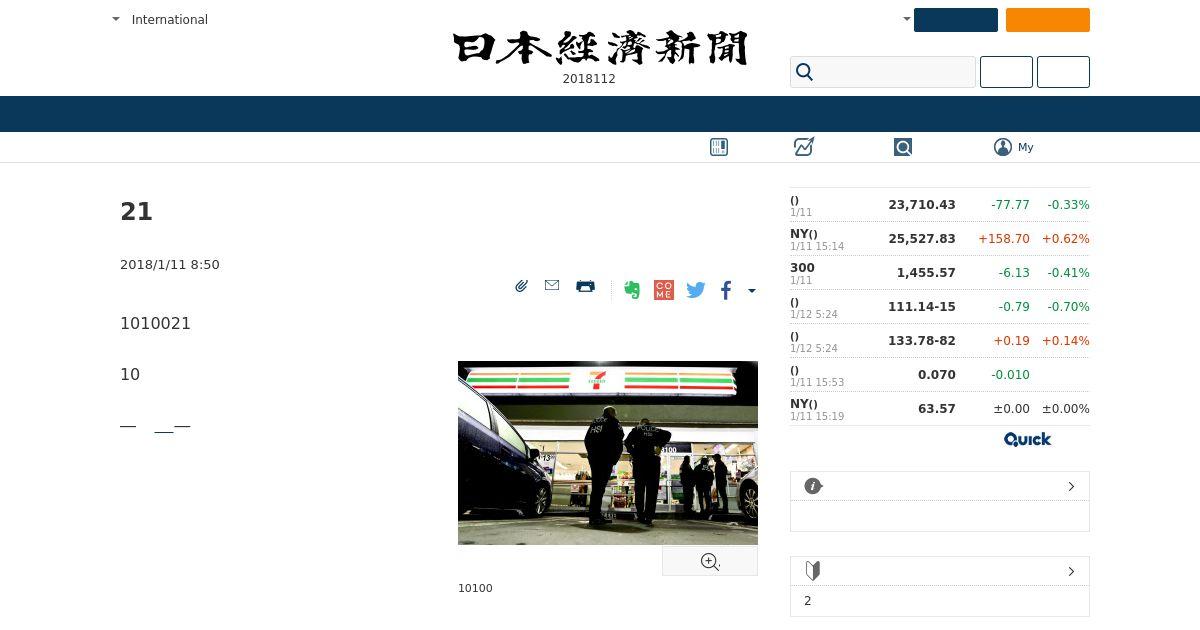Click the magnifier icon in search box

click(804, 72)
